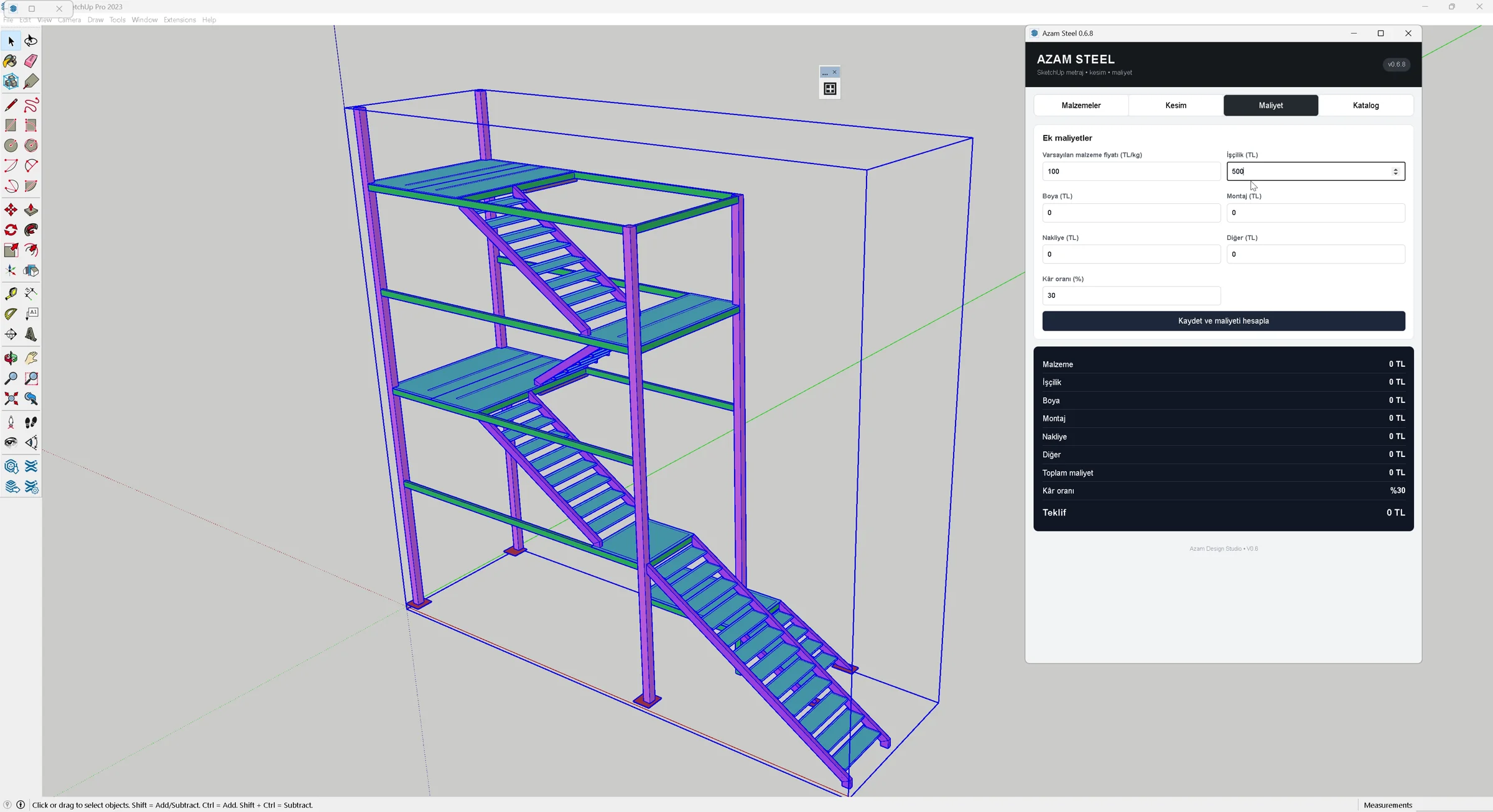Select the Maliyet tab
1493x812 pixels.
pyautogui.click(x=1271, y=105)
